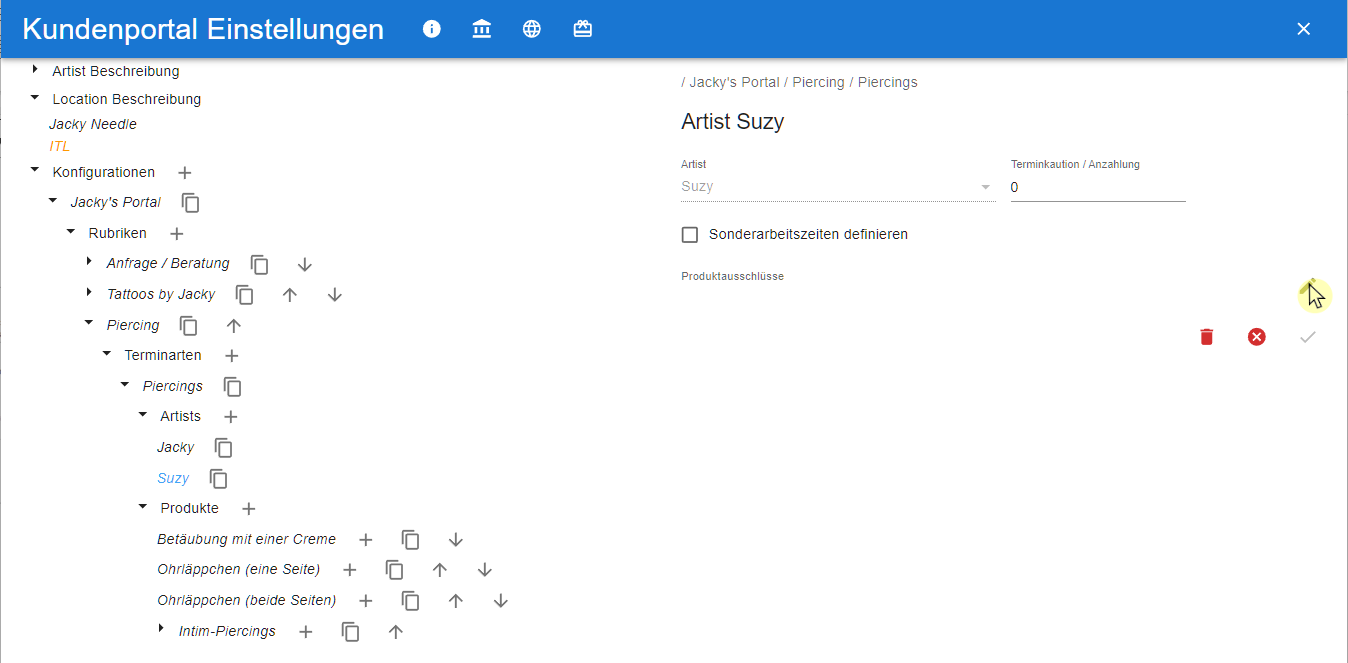Move Tattoos by Jacky down
1348x663 pixels.
pyautogui.click(x=335, y=295)
